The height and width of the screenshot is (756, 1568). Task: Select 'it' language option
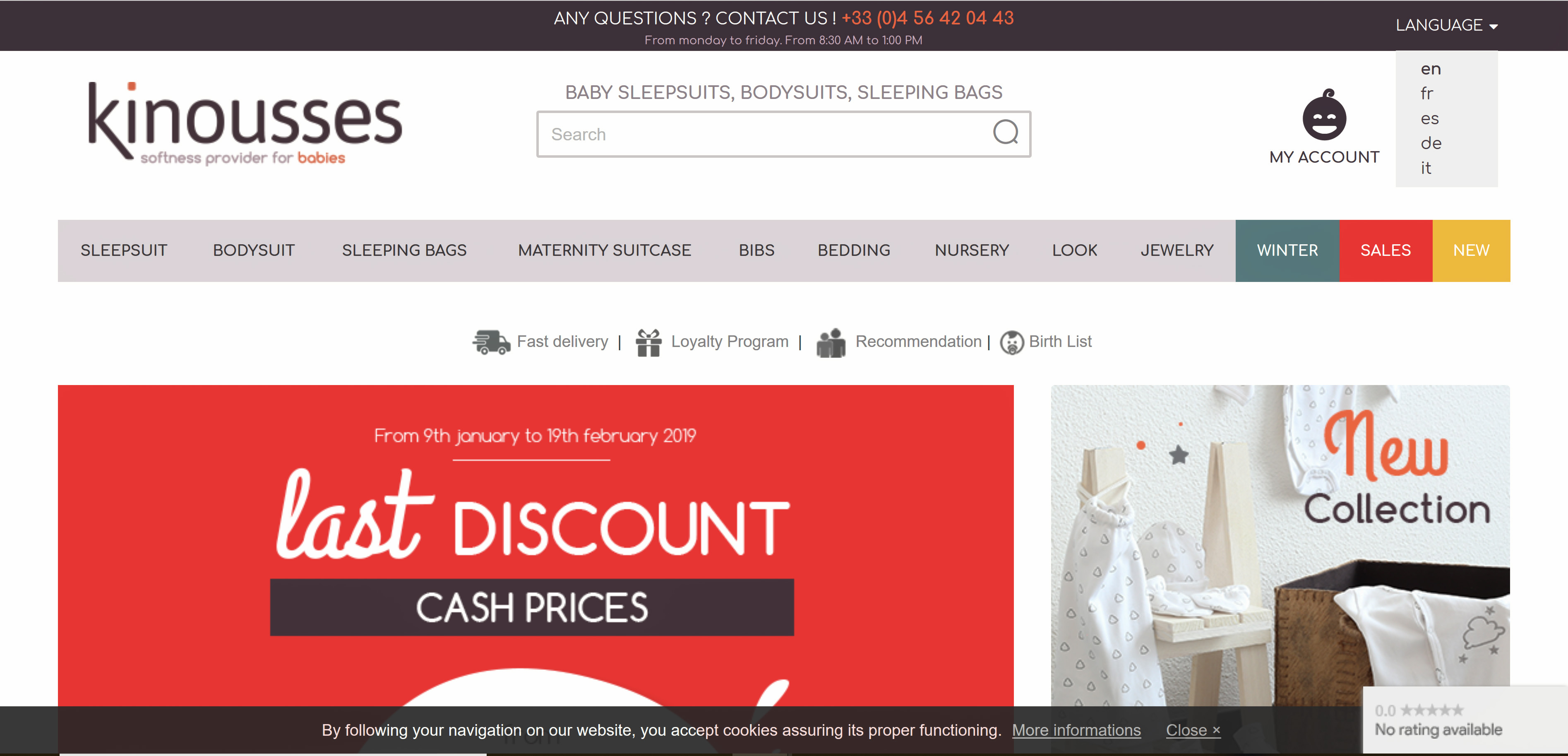[x=1426, y=168]
